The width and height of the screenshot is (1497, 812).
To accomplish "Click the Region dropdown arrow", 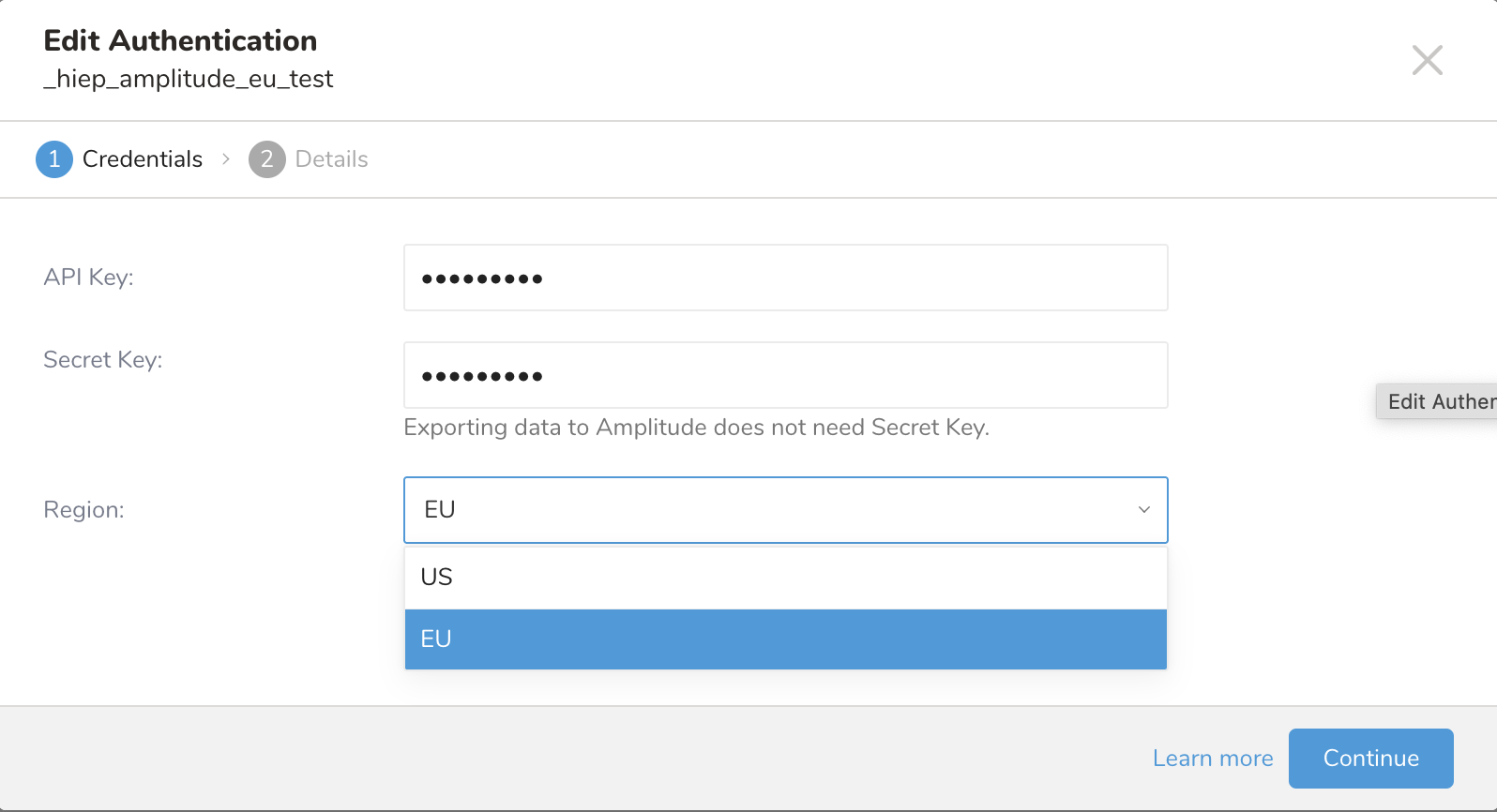I will (x=1144, y=510).
